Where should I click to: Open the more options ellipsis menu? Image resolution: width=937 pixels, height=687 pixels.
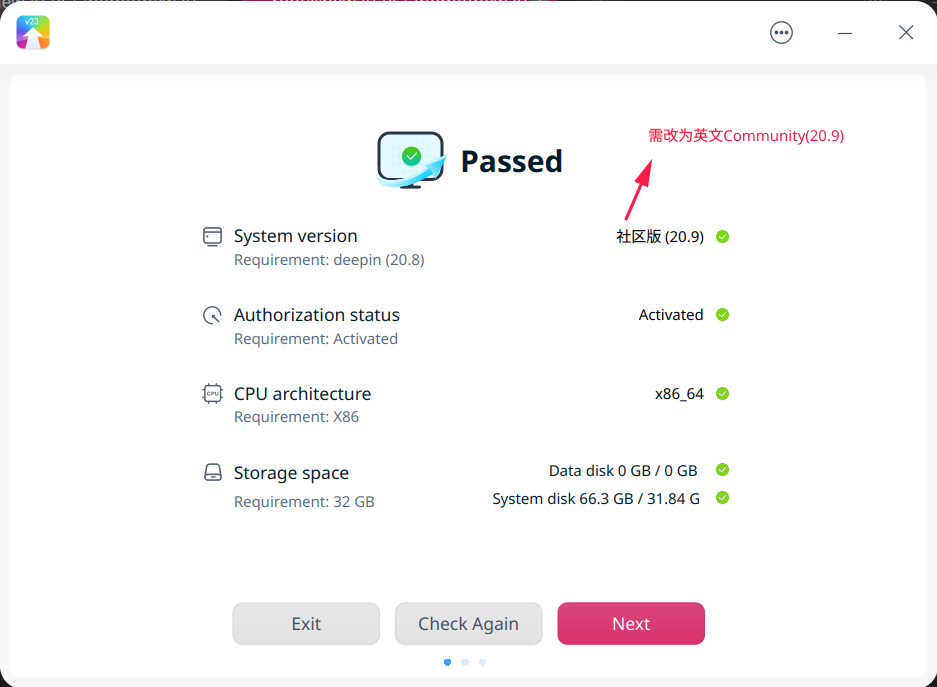point(781,32)
